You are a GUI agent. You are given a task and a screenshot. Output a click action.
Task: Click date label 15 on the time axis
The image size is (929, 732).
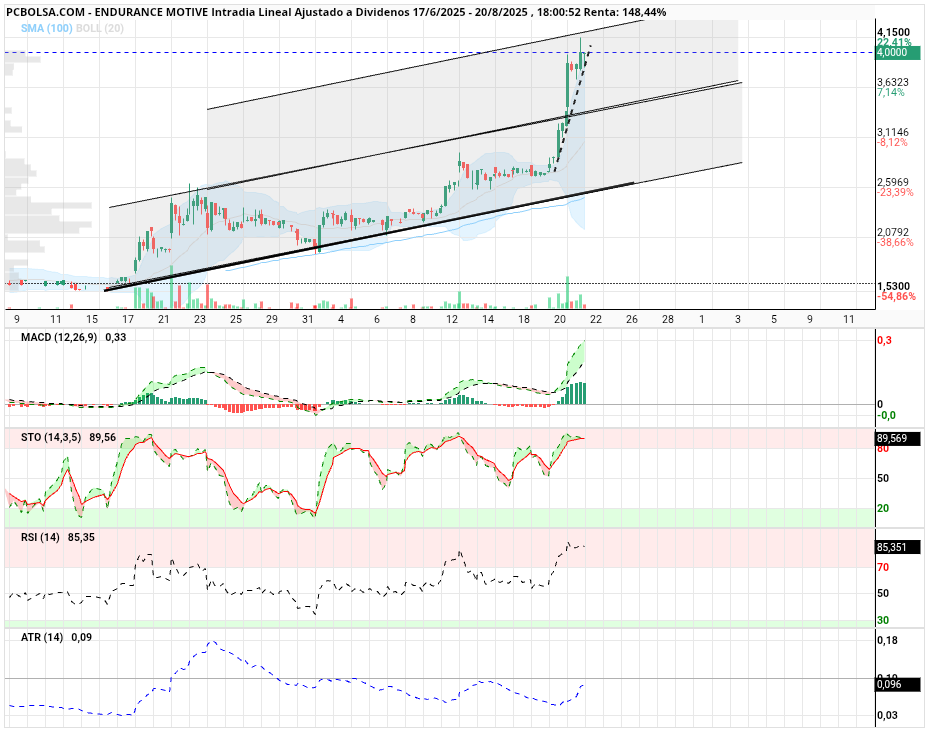(x=92, y=319)
